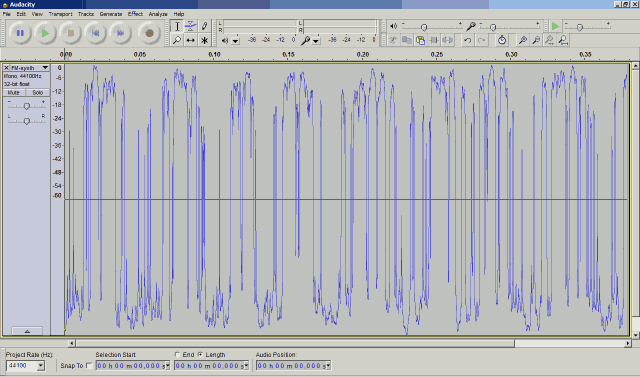640x377 pixels.
Task: Adjust the track gain slider
Action: [27, 106]
